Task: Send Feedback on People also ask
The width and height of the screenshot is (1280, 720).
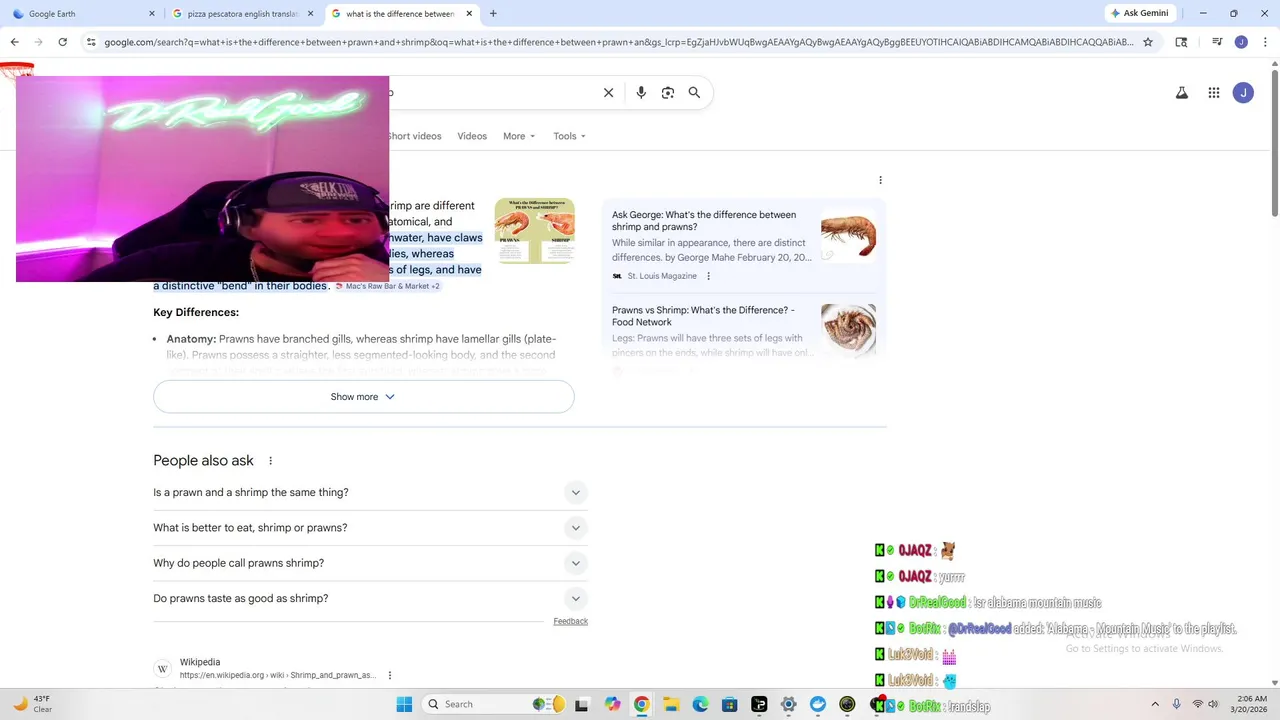Action: 570,621
